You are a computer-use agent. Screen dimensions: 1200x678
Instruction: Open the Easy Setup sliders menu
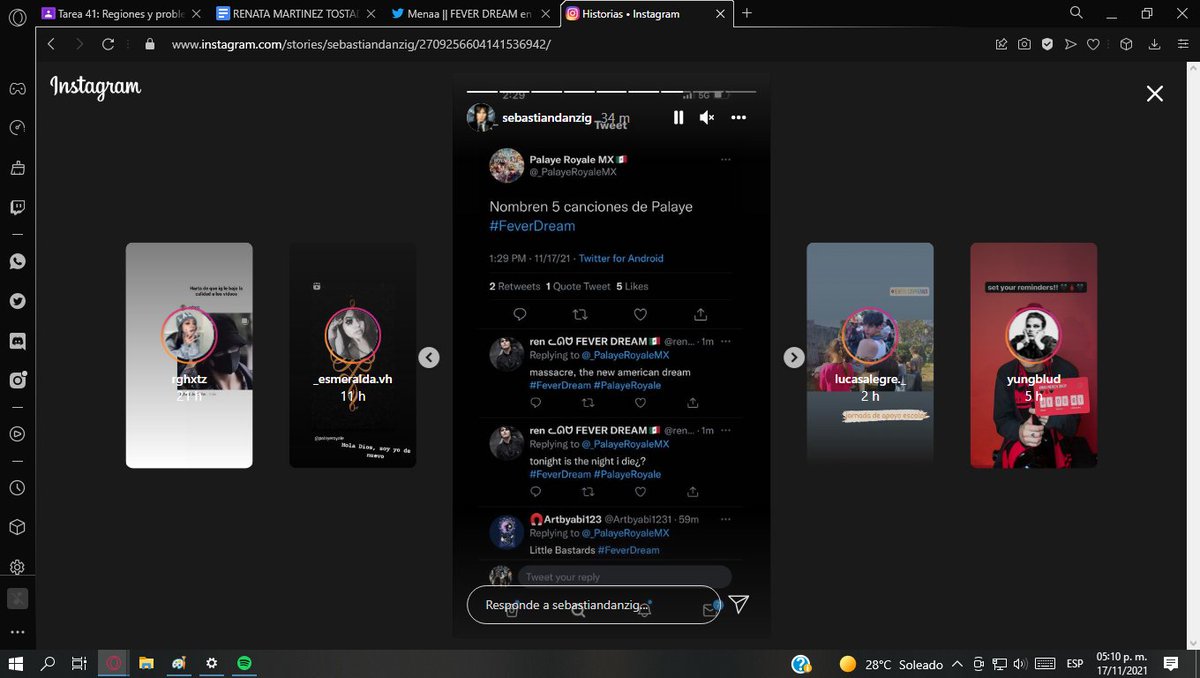(x=1181, y=44)
